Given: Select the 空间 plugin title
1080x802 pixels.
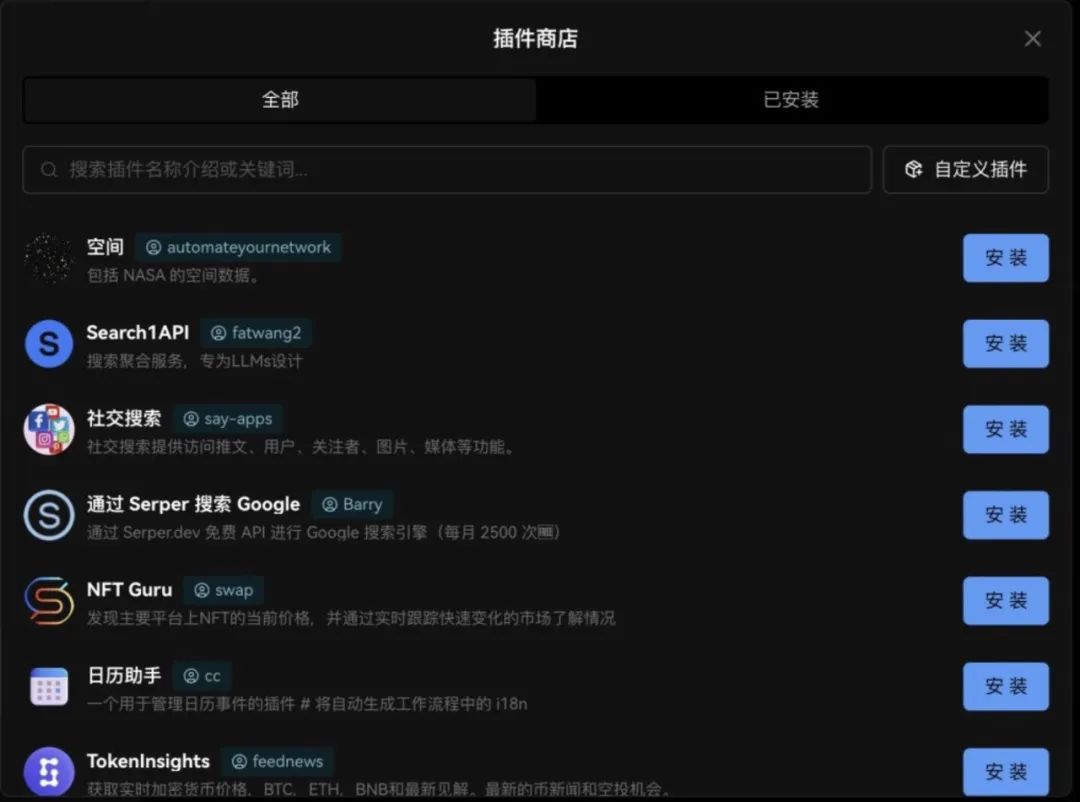Looking at the screenshot, I should point(105,247).
